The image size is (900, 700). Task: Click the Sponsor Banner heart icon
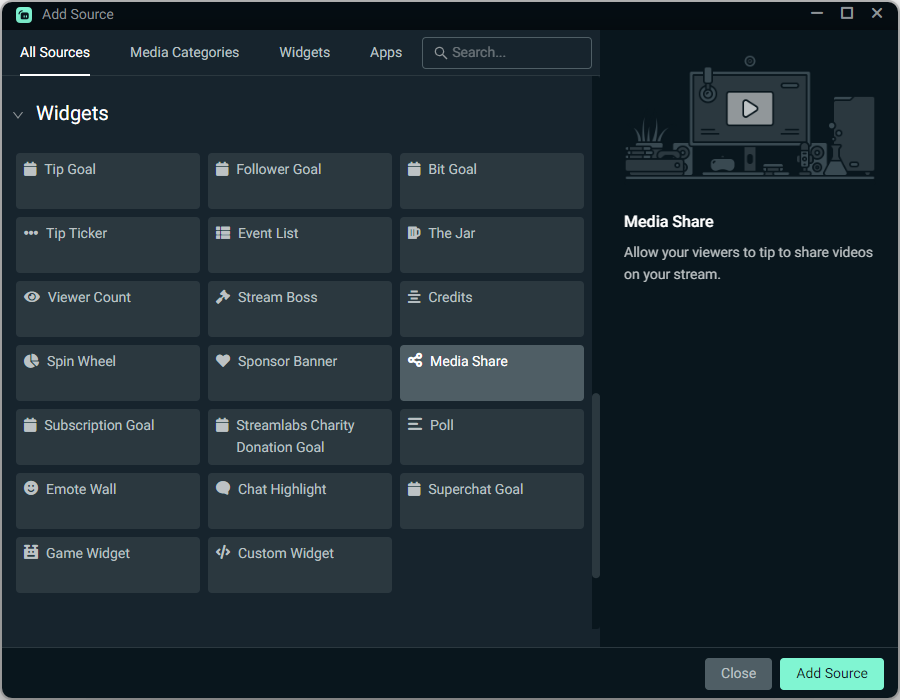222,360
